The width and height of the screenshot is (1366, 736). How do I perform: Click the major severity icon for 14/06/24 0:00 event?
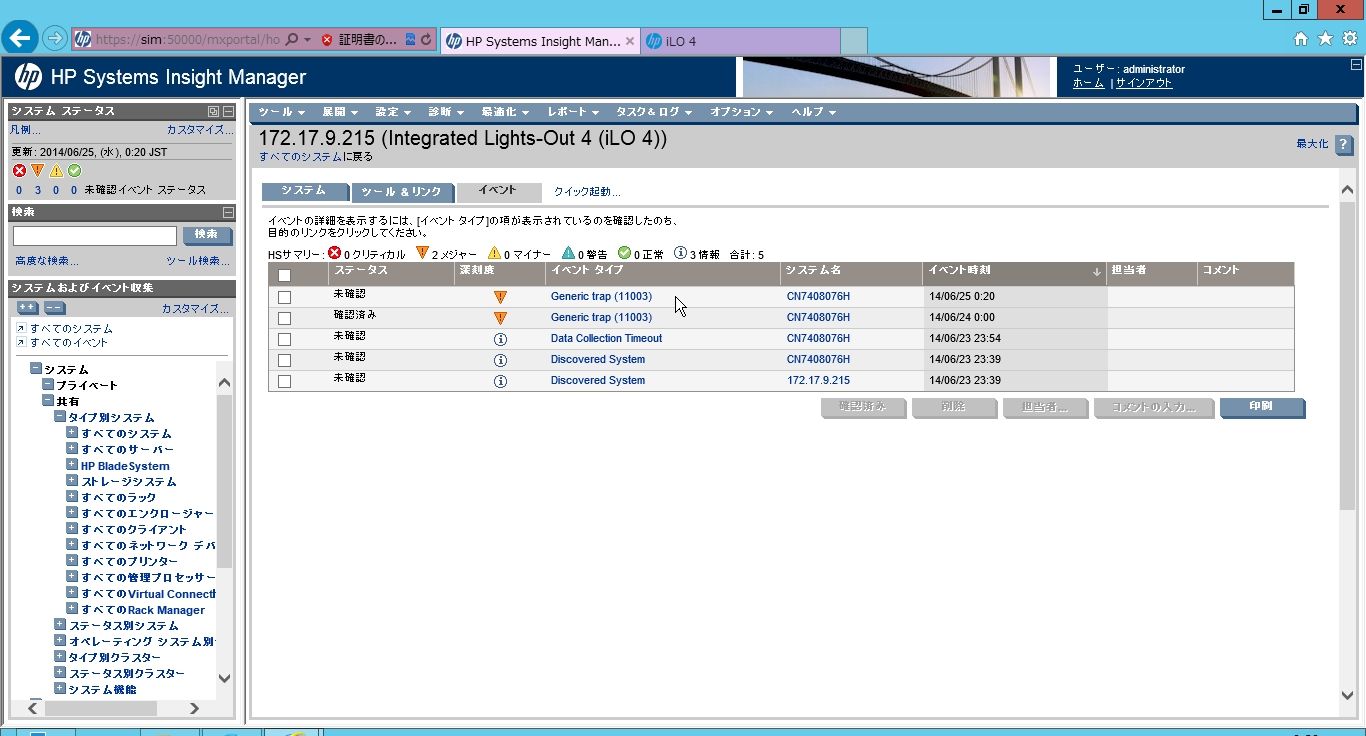point(500,318)
